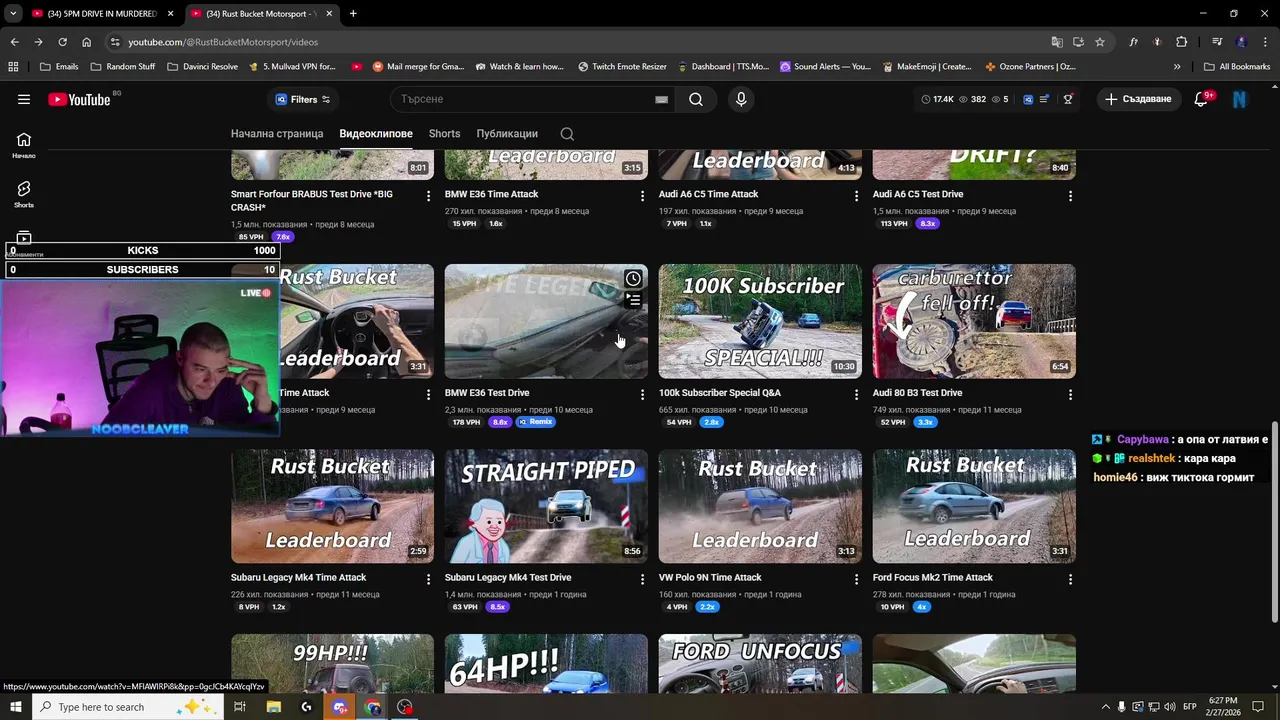
Task: Reload the page with the refresh icon
Action: pyautogui.click(x=62, y=42)
